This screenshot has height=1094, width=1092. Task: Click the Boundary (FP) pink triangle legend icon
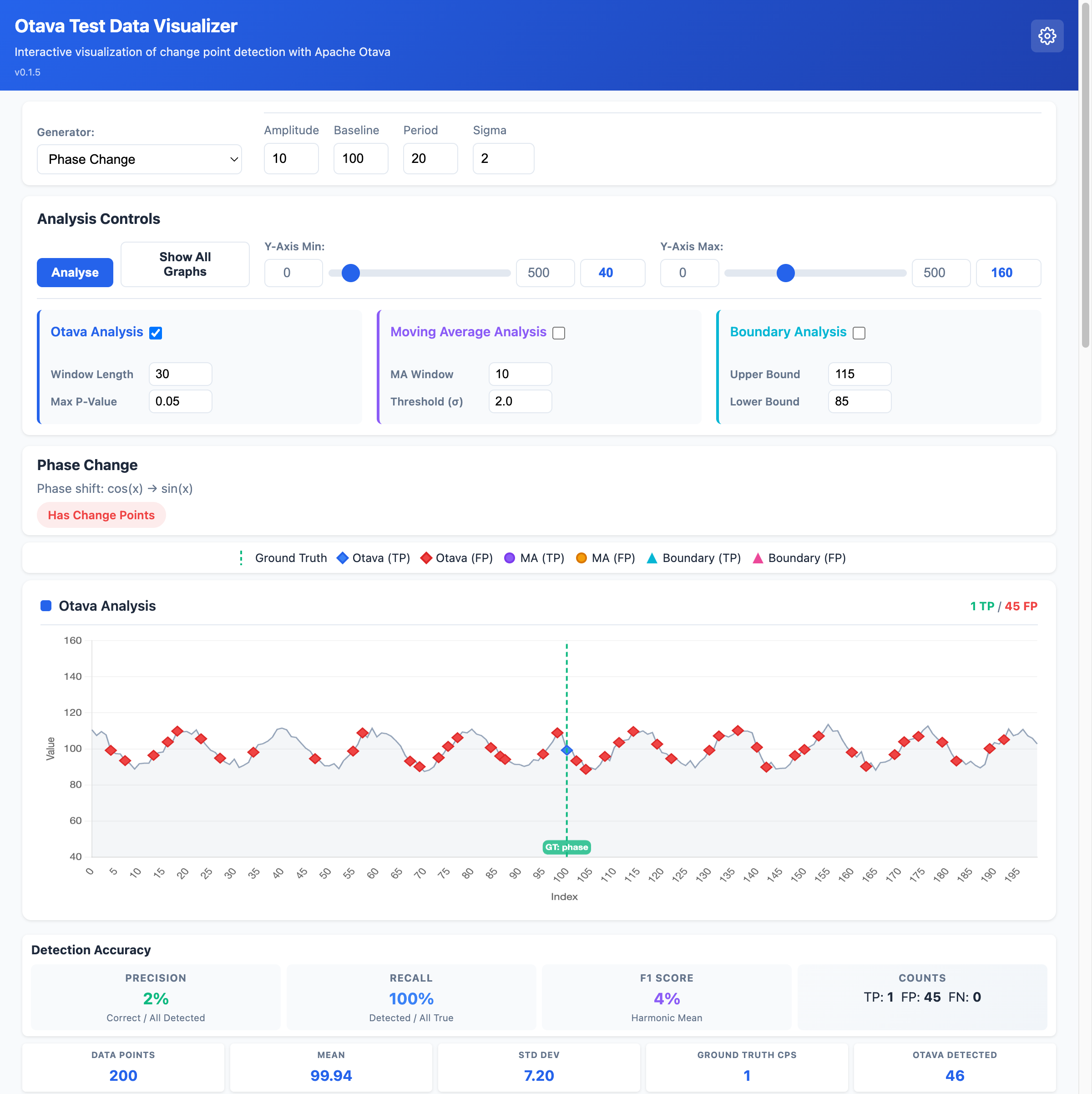[758, 558]
